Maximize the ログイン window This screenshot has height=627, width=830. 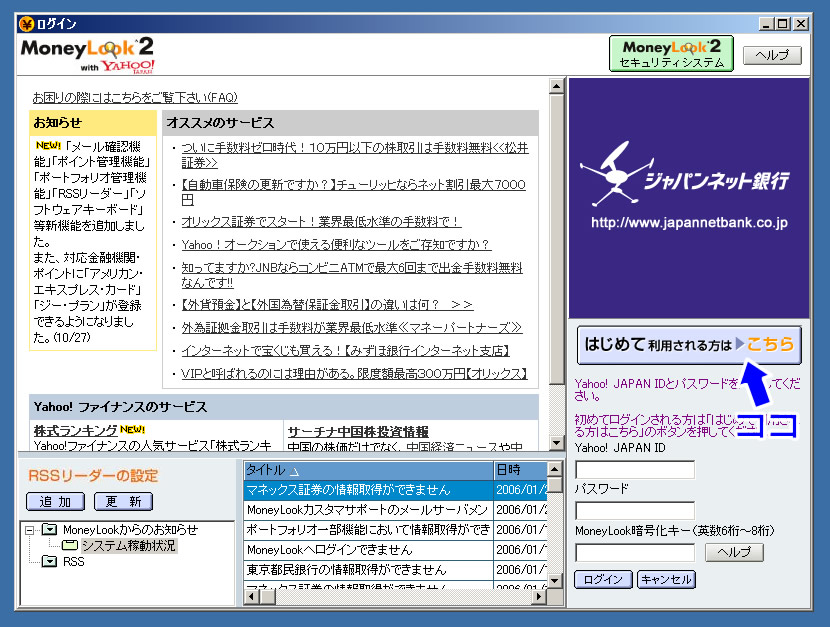pos(783,24)
